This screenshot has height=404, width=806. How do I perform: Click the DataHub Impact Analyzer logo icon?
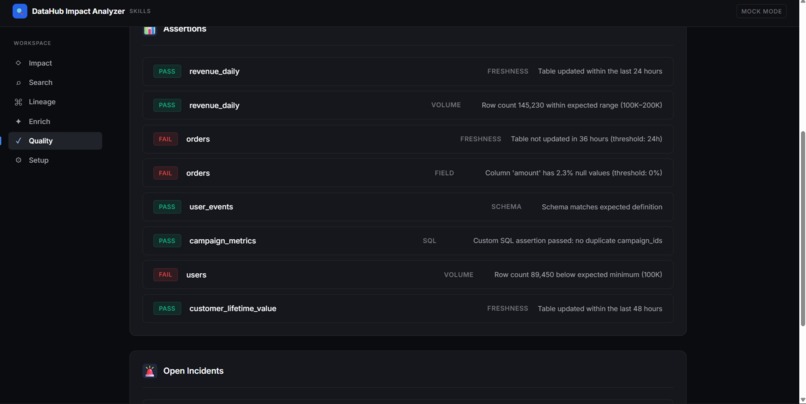20,11
